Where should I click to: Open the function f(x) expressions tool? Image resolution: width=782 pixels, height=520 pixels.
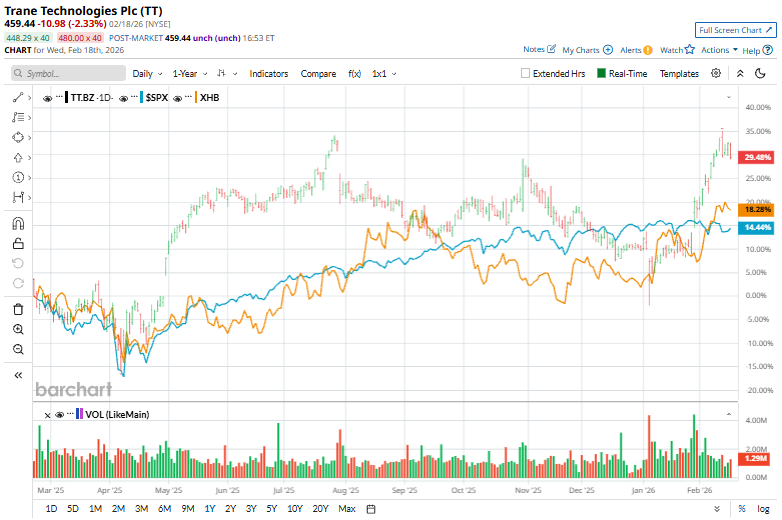355,74
